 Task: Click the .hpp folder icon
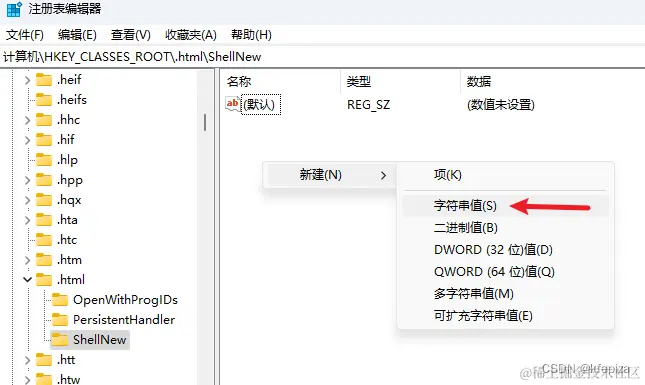tap(44, 180)
